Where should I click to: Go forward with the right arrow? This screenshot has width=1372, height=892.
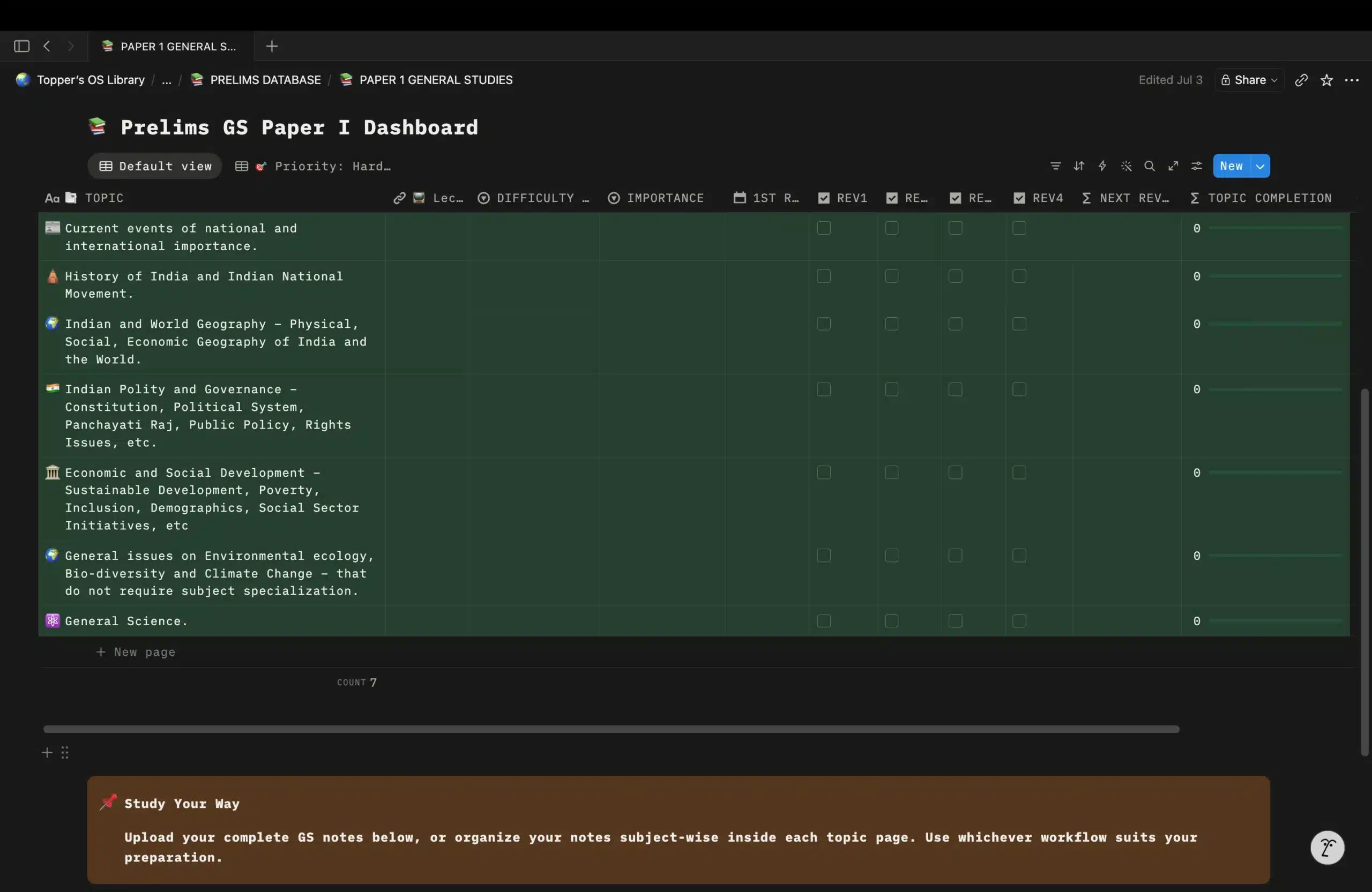[70, 46]
